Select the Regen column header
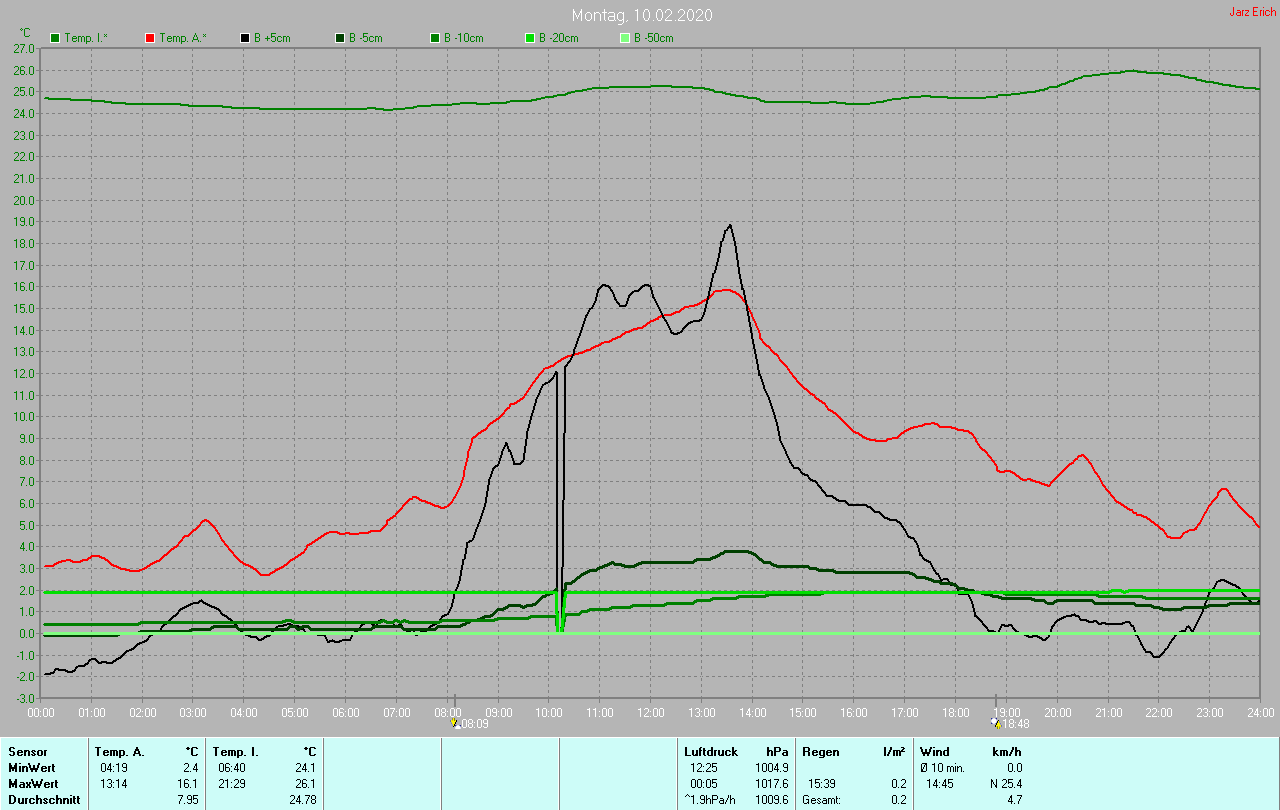This screenshot has width=1280, height=810. click(820, 751)
